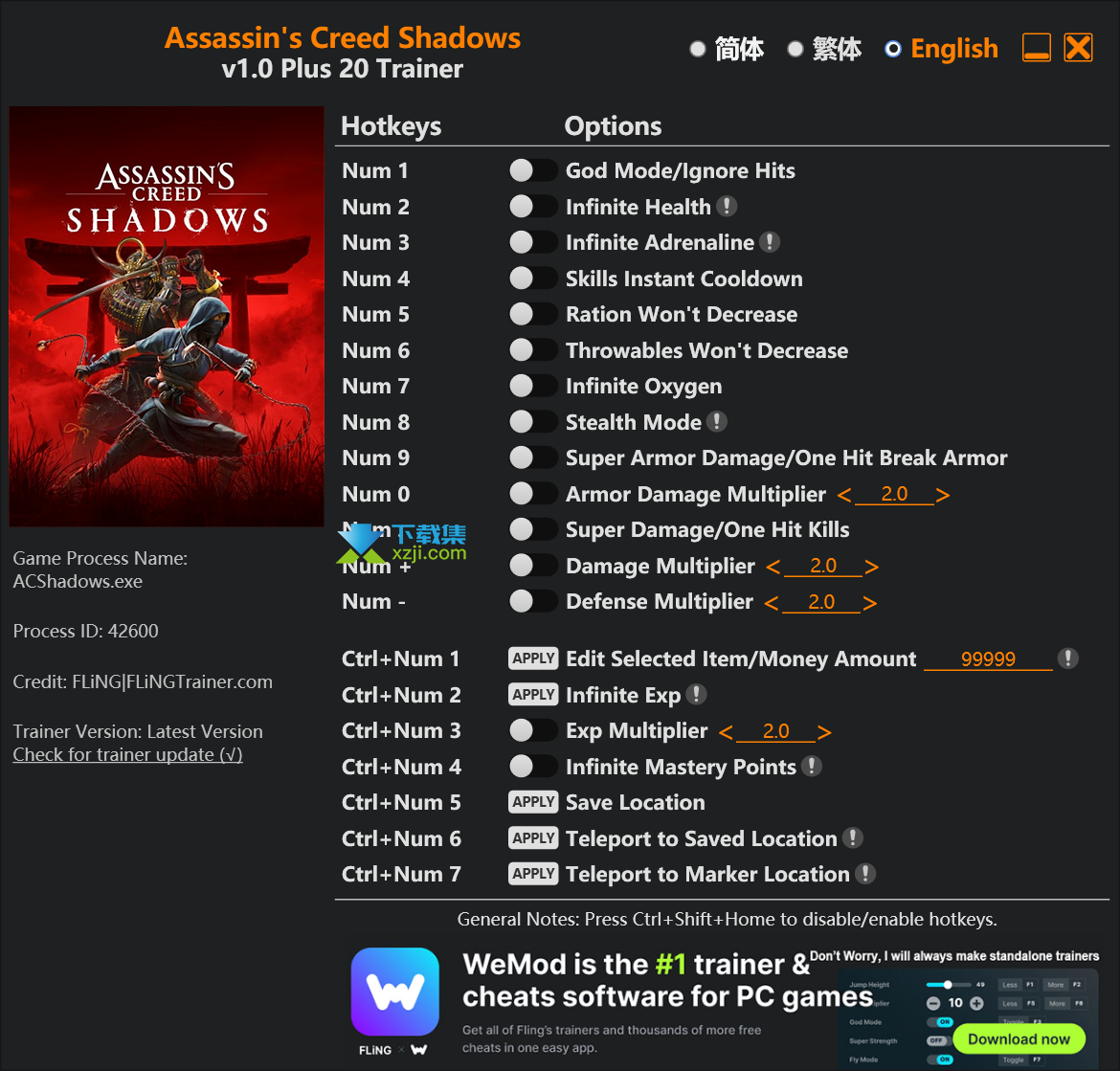Turn on the Damage Multiplier switch
Screen dimensions: 1120x1071
(533, 565)
